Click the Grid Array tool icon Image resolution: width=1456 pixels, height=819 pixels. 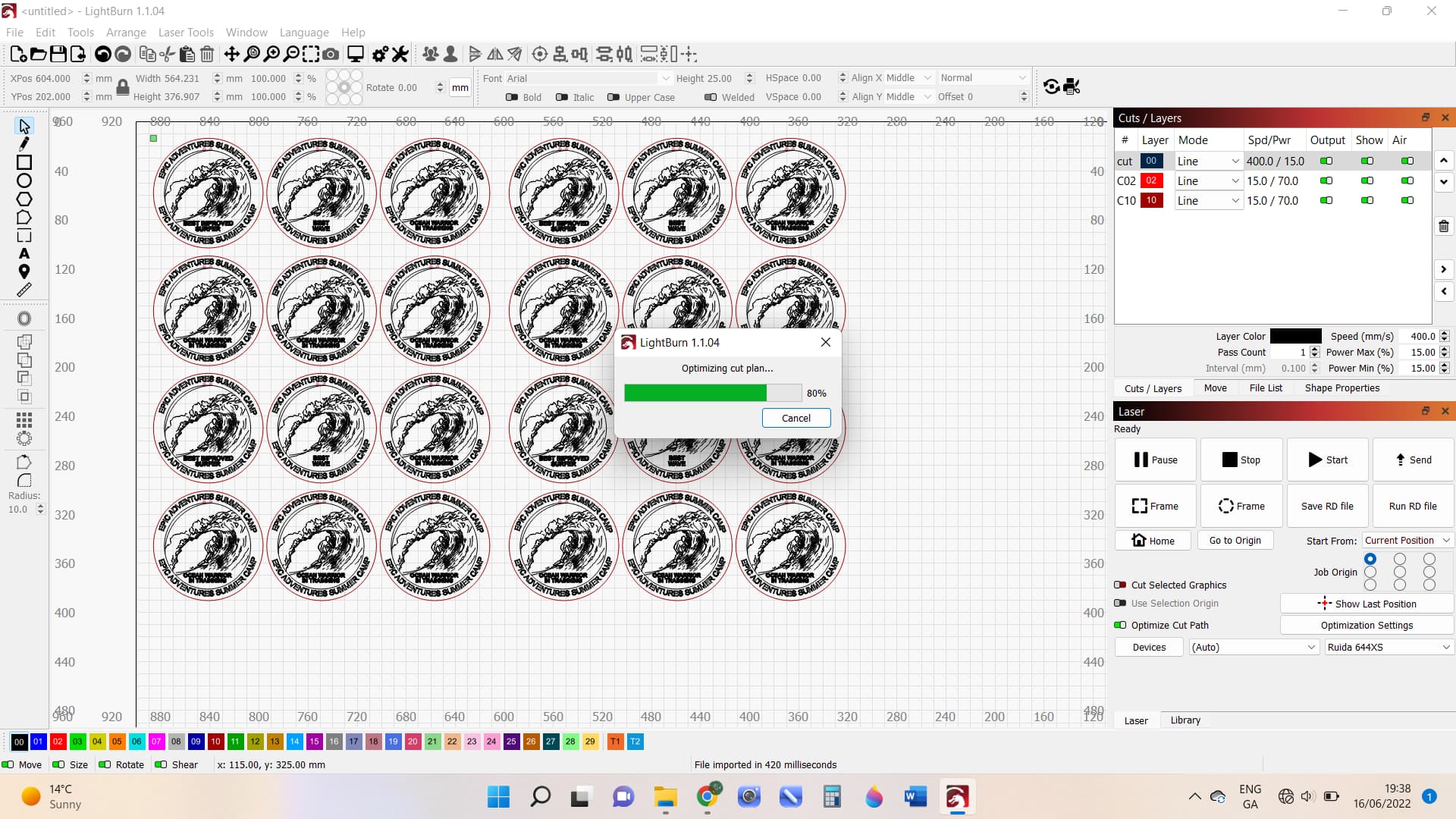click(x=24, y=420)
